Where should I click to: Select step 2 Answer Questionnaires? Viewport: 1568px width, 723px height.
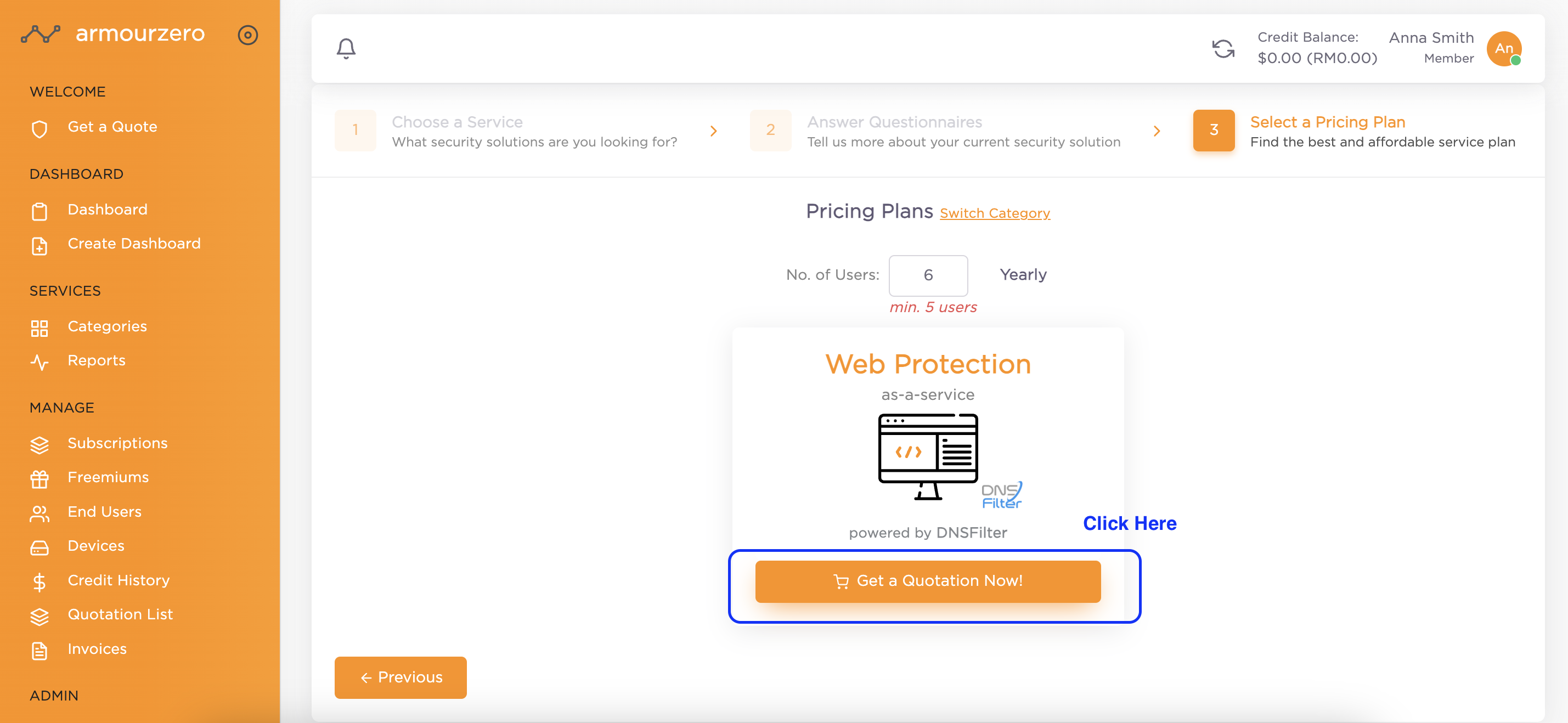tap(935, 131)
